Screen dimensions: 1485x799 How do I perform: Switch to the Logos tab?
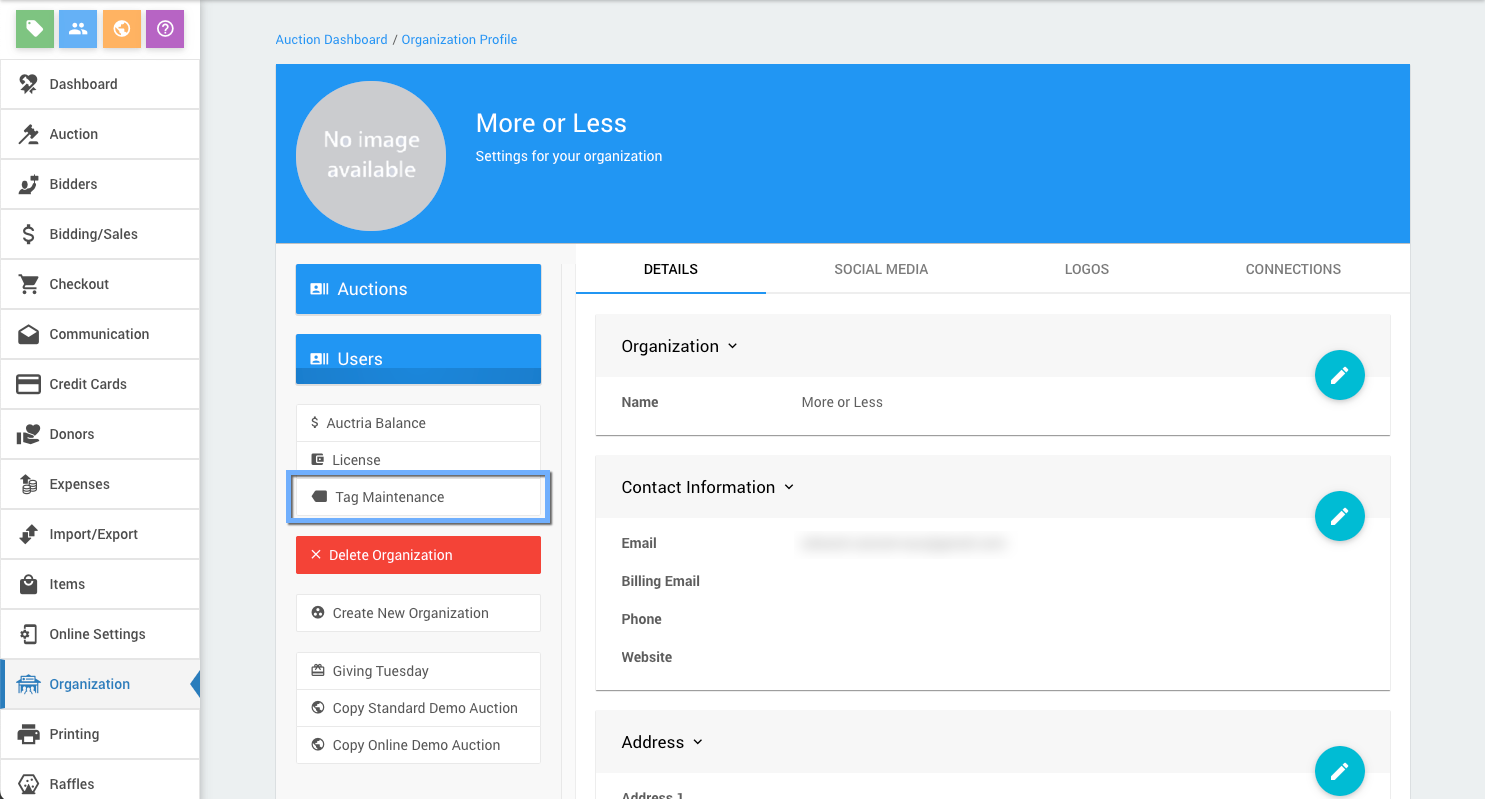tap(1086, 269)
